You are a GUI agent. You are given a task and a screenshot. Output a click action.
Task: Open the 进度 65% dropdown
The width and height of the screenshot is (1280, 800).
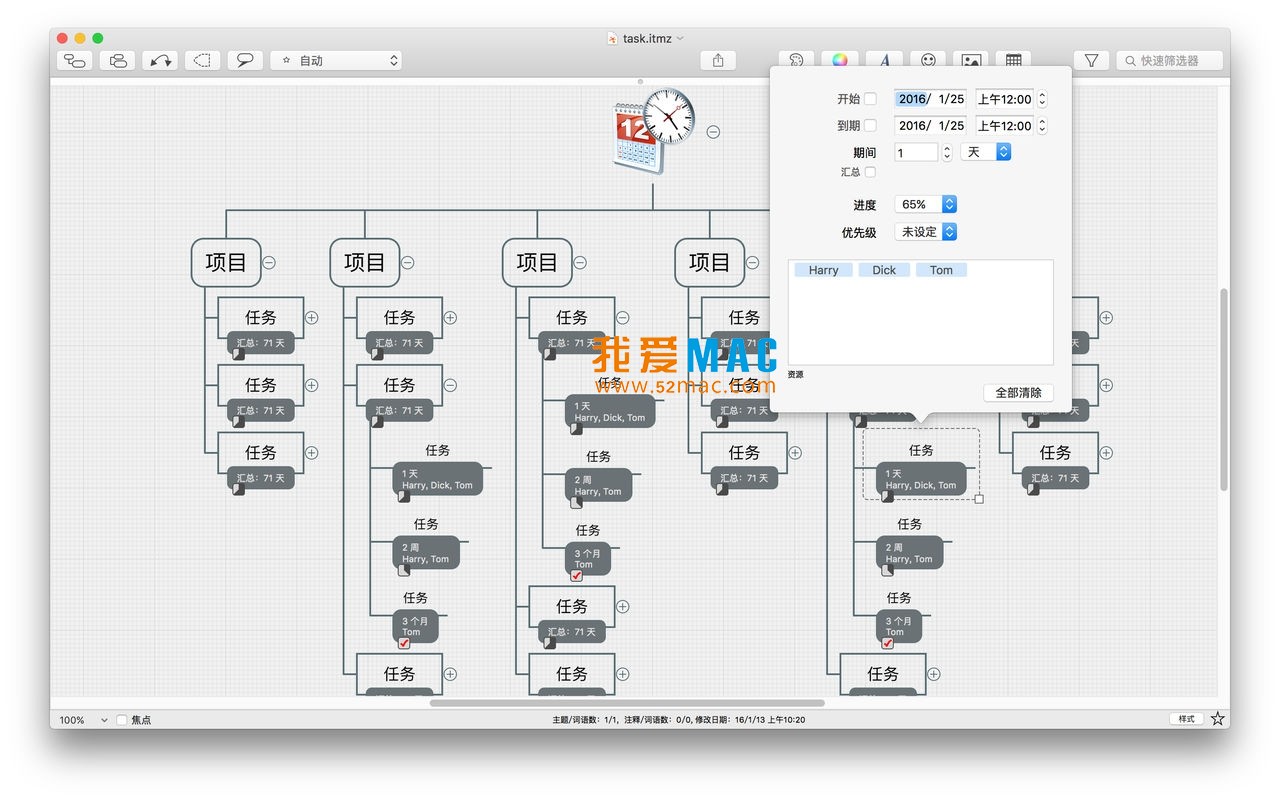point(926,204)
